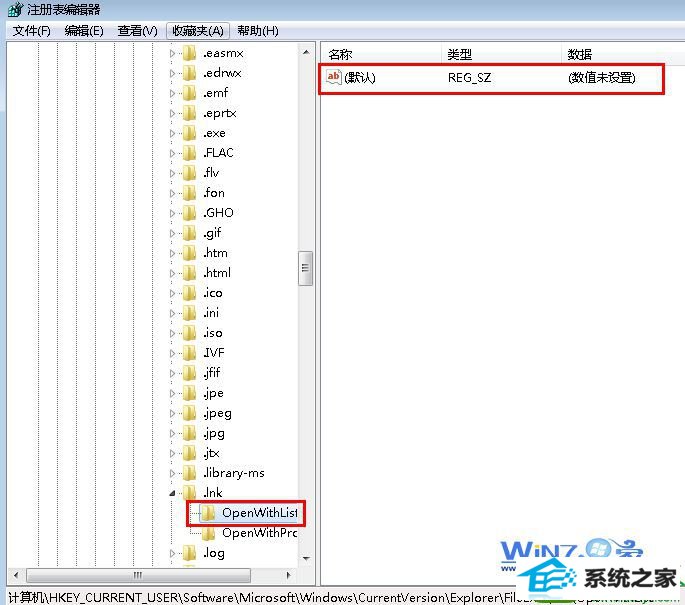This screenshot has width=685, height=605.
Task: Click the (数值未设置) data cell
Action: (602, 78)
